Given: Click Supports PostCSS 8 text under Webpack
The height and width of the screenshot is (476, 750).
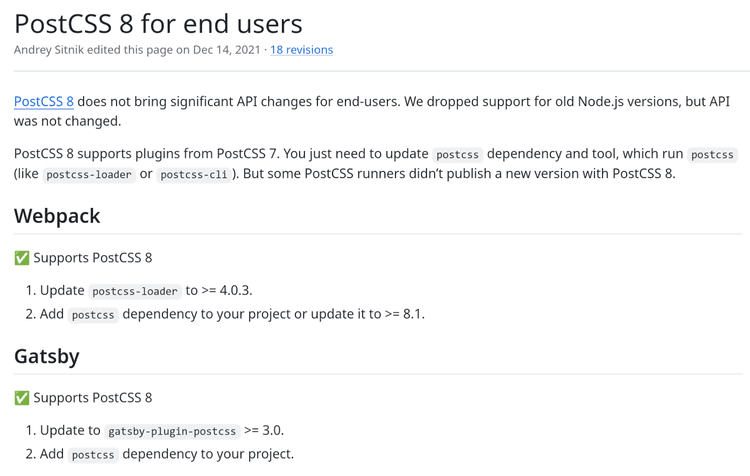Looking at the screenshot, I should (x=93, y=258).
